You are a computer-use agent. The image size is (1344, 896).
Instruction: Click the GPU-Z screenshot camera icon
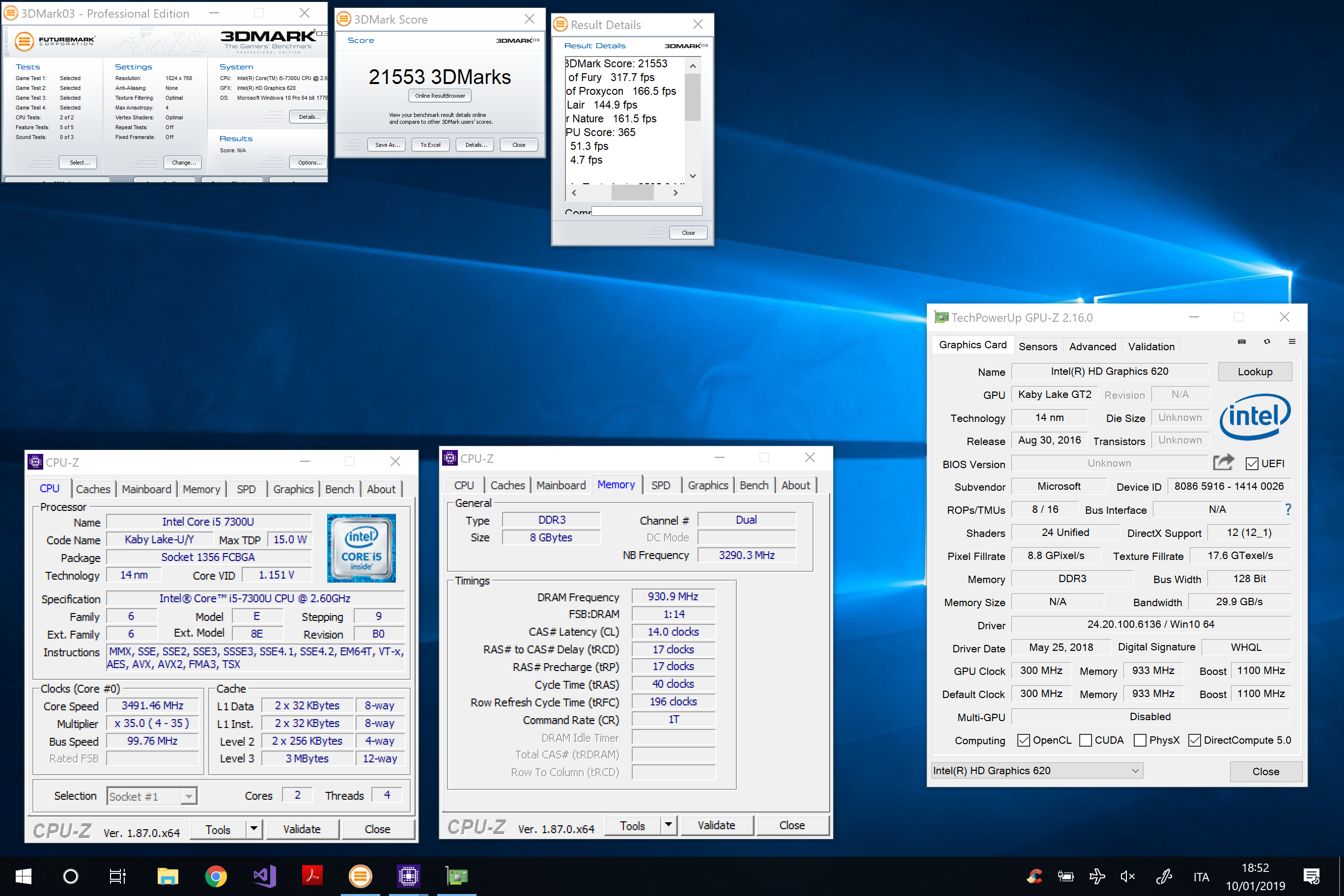click(1242, 342)
